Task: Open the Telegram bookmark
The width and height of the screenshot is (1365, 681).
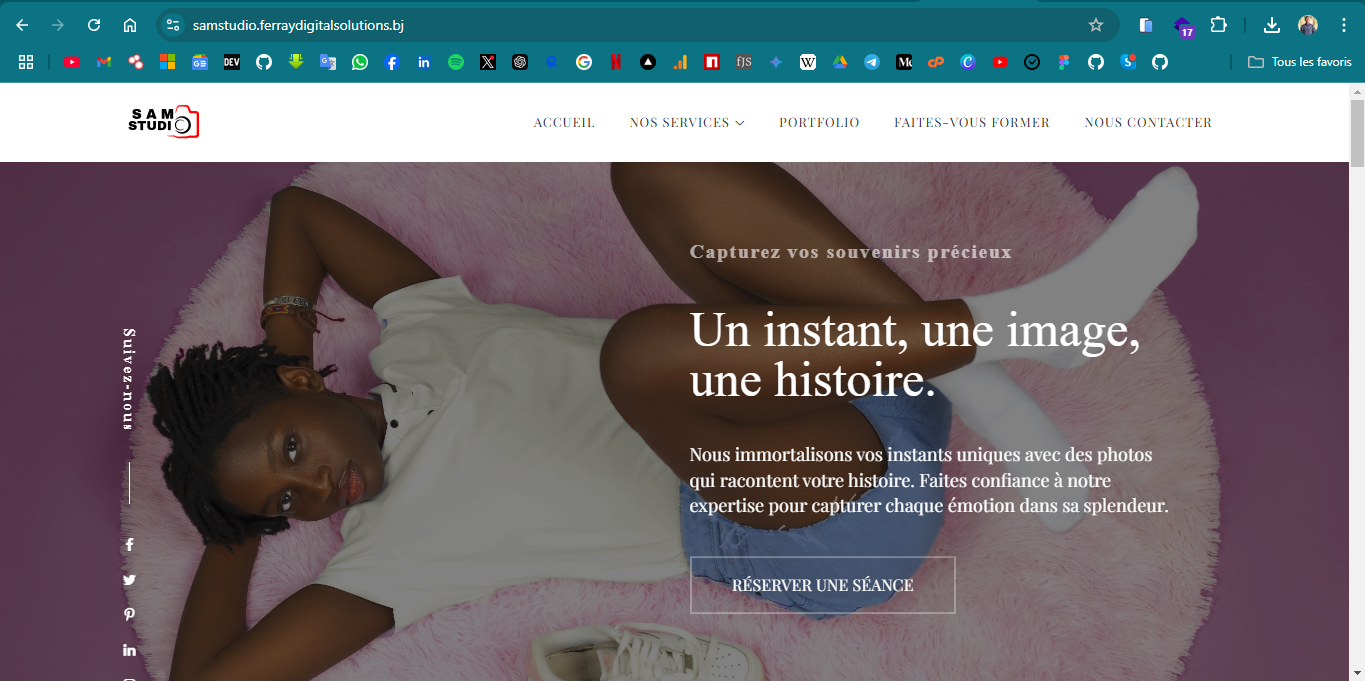Action: click(x=872, y=62)
